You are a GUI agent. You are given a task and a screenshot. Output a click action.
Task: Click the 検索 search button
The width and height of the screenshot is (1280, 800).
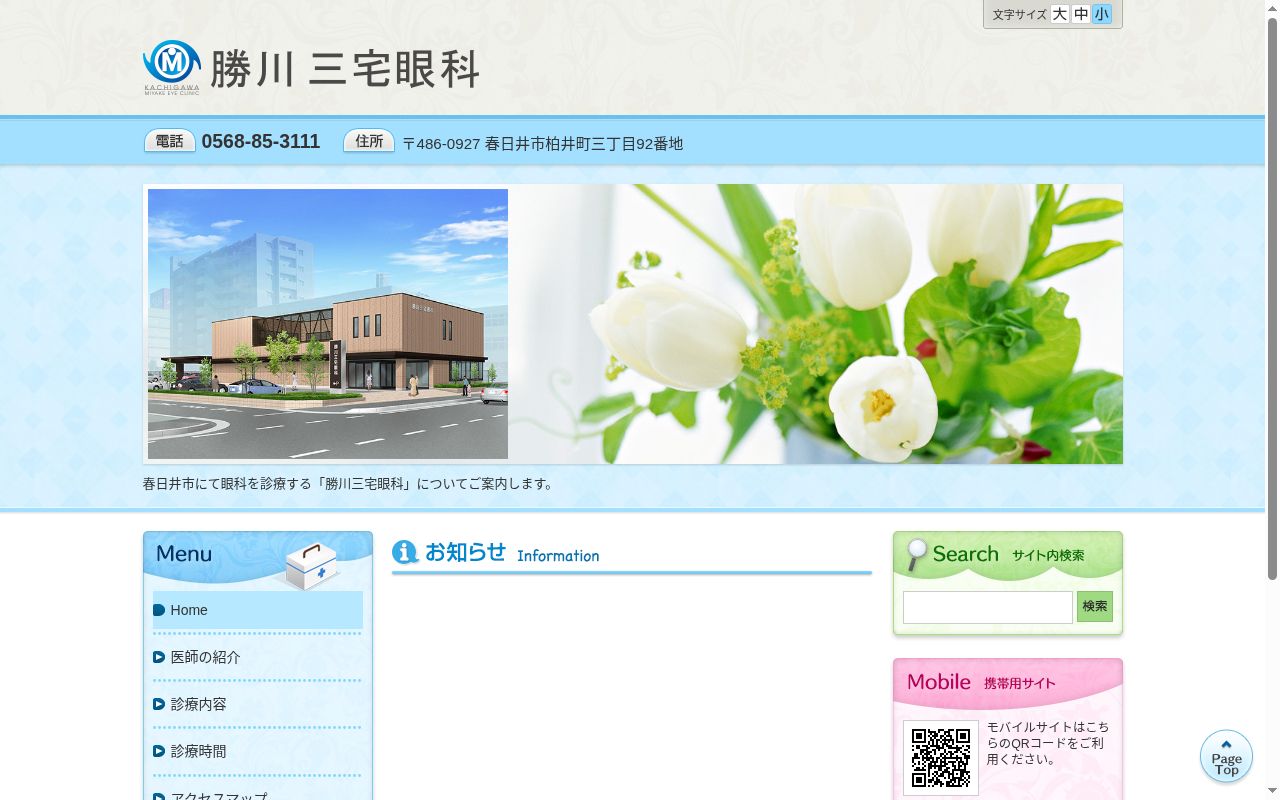[x=1095, y=607]
